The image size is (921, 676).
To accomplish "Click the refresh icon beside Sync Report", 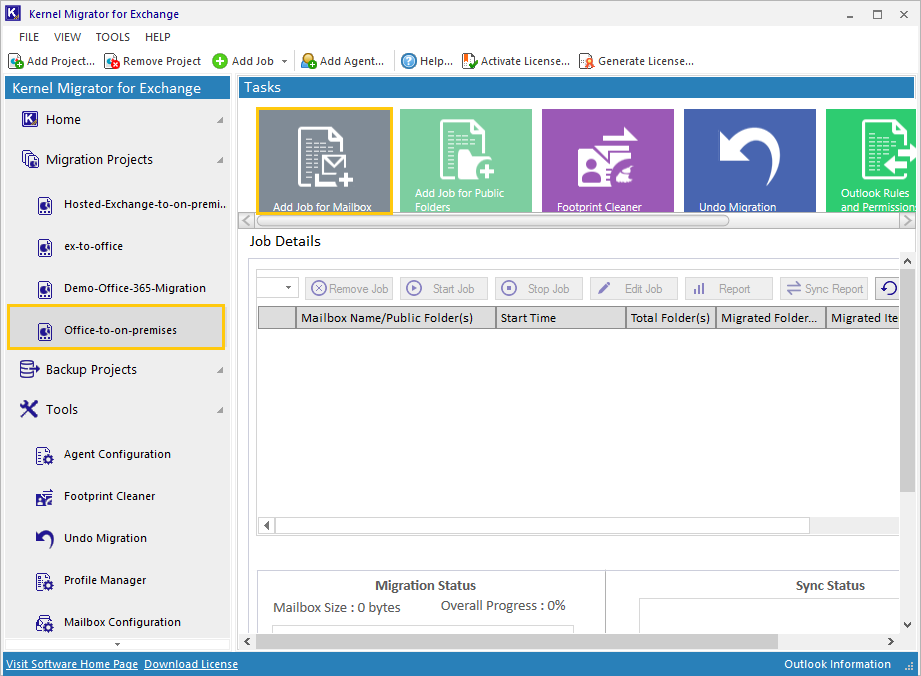I will pyautogui.click(x=889, y=288).
